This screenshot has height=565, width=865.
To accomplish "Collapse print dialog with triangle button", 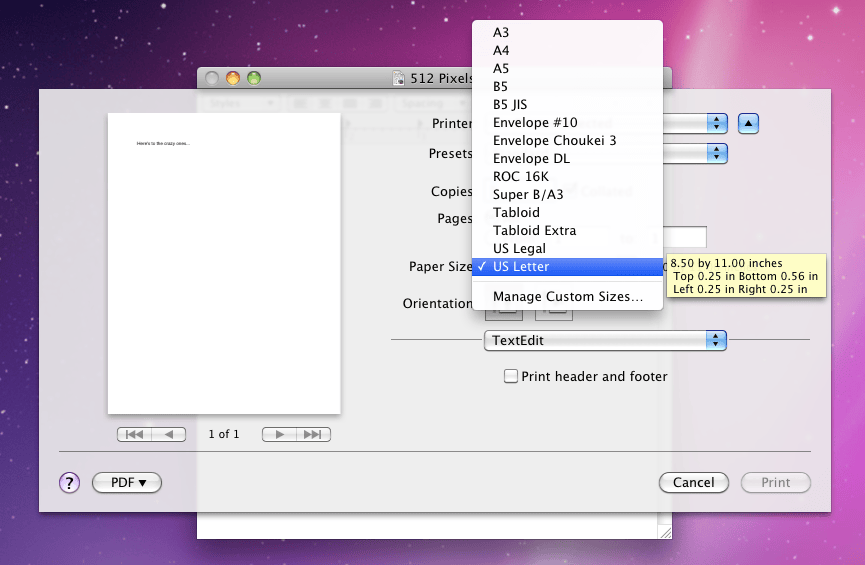I will tap(748, 123).
